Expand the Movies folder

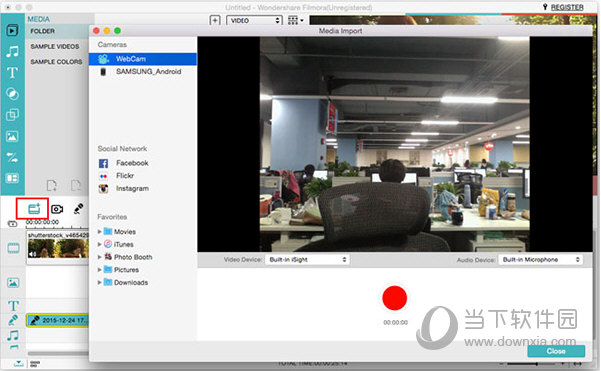99,231
